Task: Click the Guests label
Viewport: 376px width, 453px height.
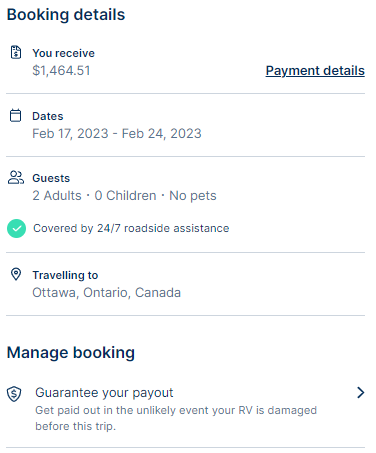Action: click(51, 178)
